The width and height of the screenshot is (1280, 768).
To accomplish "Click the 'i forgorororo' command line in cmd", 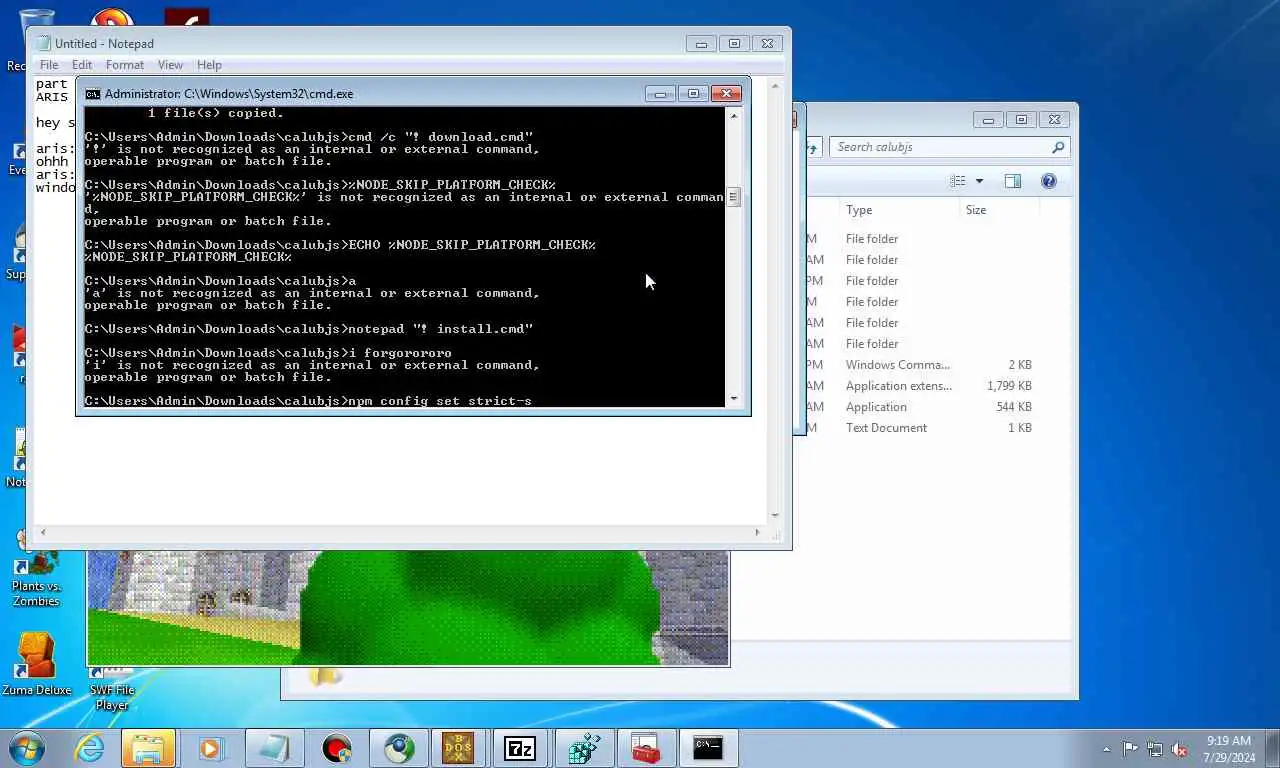I will [x=268, y=353].
